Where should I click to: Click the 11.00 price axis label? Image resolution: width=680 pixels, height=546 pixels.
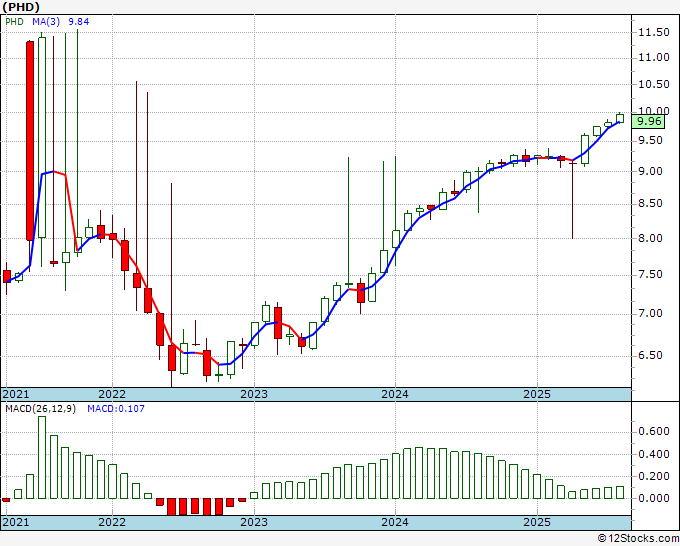pyautogui.click(x=654, y=58)
